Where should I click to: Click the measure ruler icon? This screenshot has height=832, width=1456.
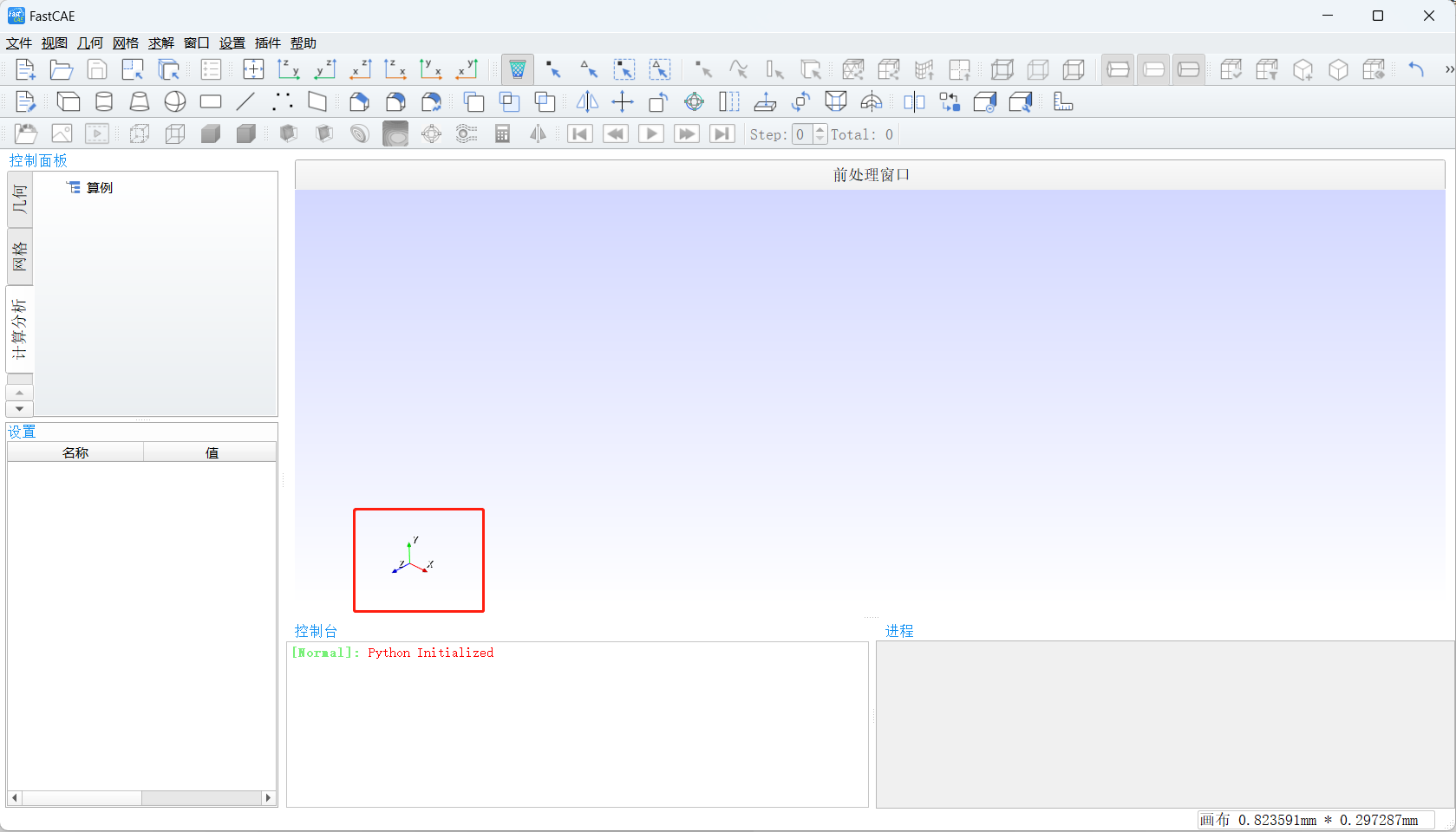click(1062, 102)
